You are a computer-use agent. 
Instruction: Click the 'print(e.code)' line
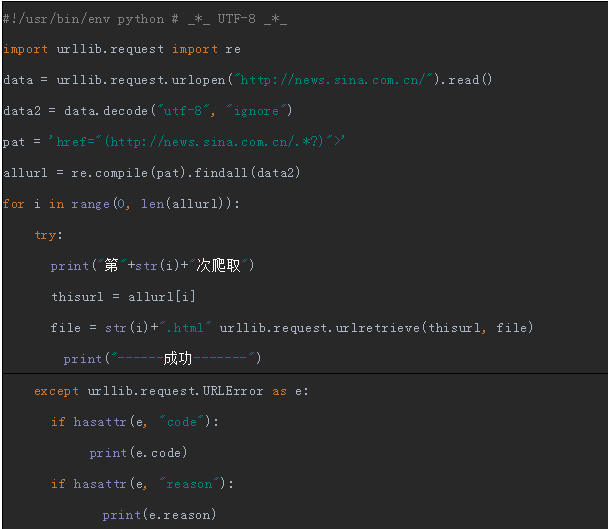(138, 453)
